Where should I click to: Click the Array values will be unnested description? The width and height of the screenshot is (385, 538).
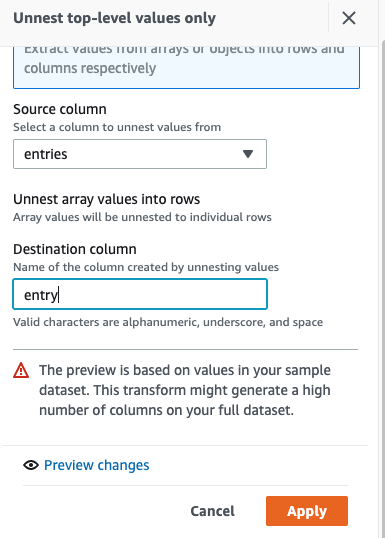[142, 217]
